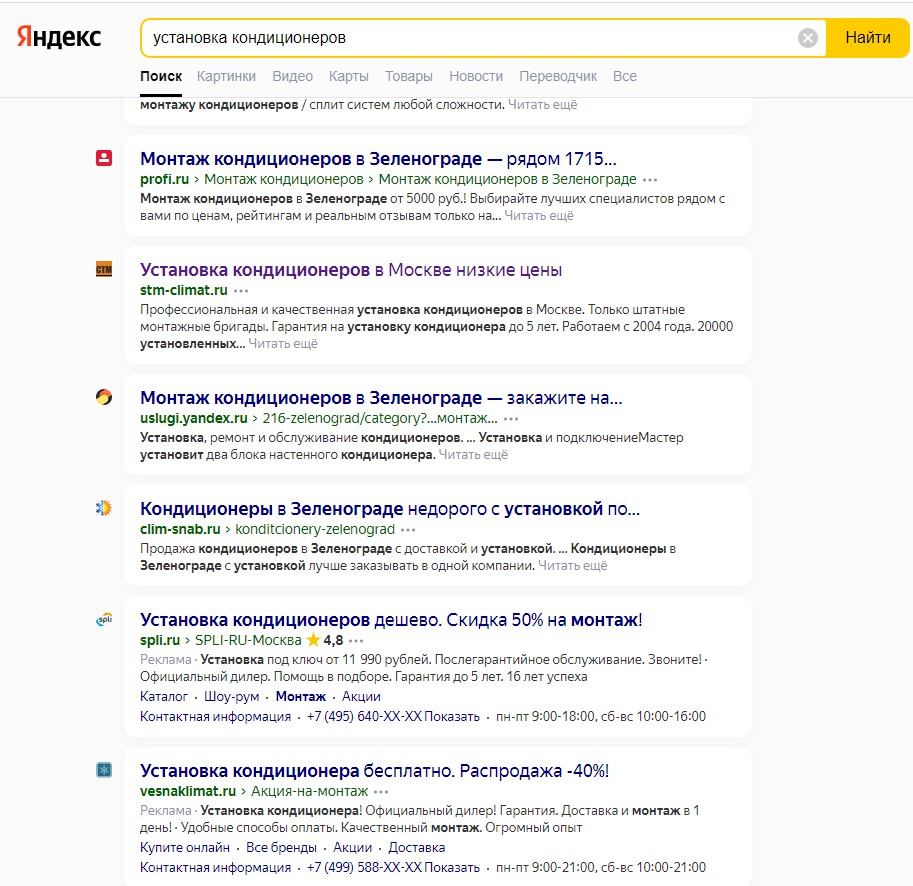The image size is (913, 886).
Task: Click the spli.ru favicon
Action: (104, 620)
